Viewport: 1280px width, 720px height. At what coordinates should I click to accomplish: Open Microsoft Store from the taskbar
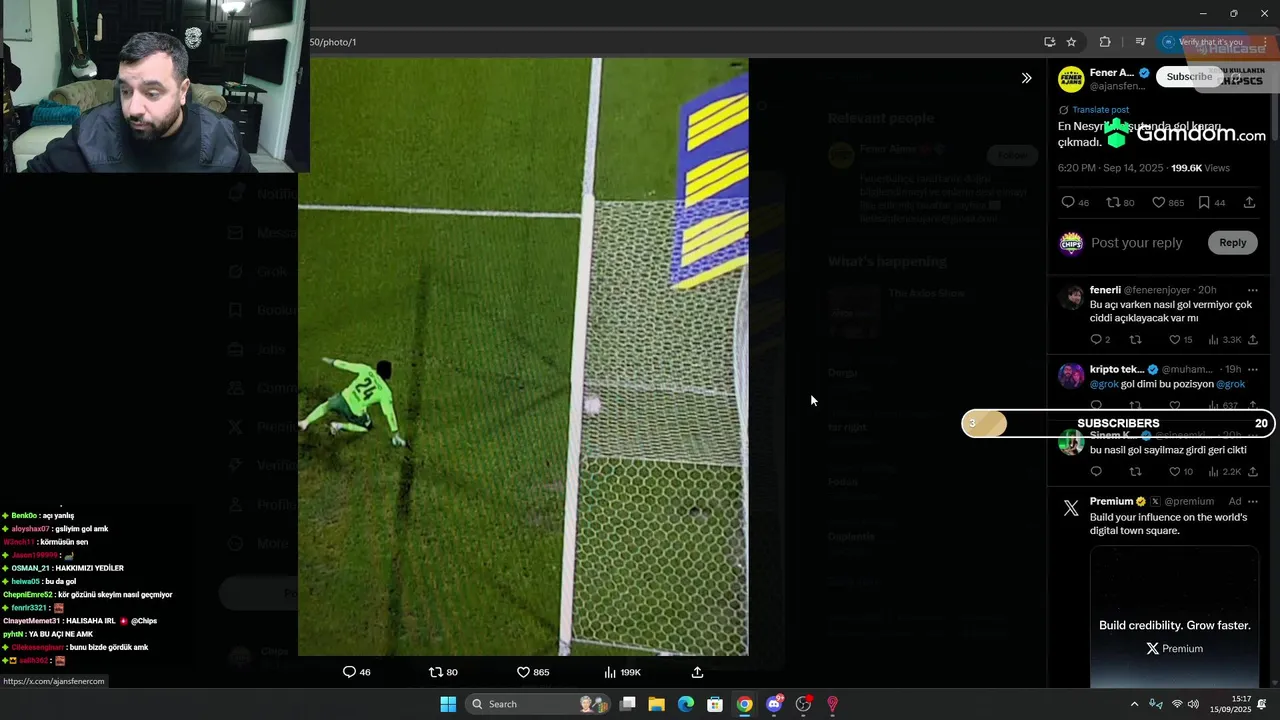pyautogui.click(x=715, y=704)
